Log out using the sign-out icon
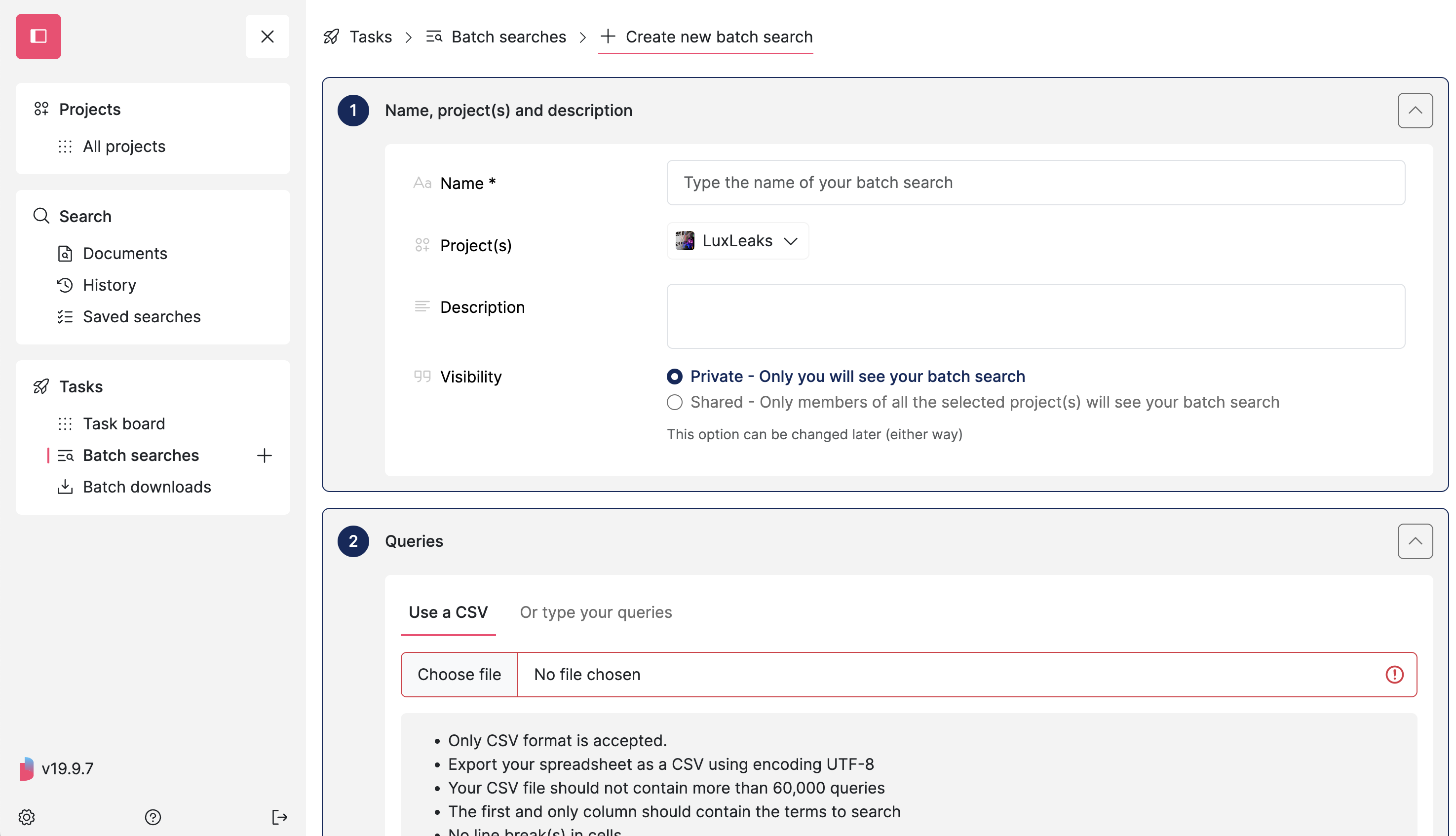The height and width of the screenshot is (836, 1456). point(280,816)
